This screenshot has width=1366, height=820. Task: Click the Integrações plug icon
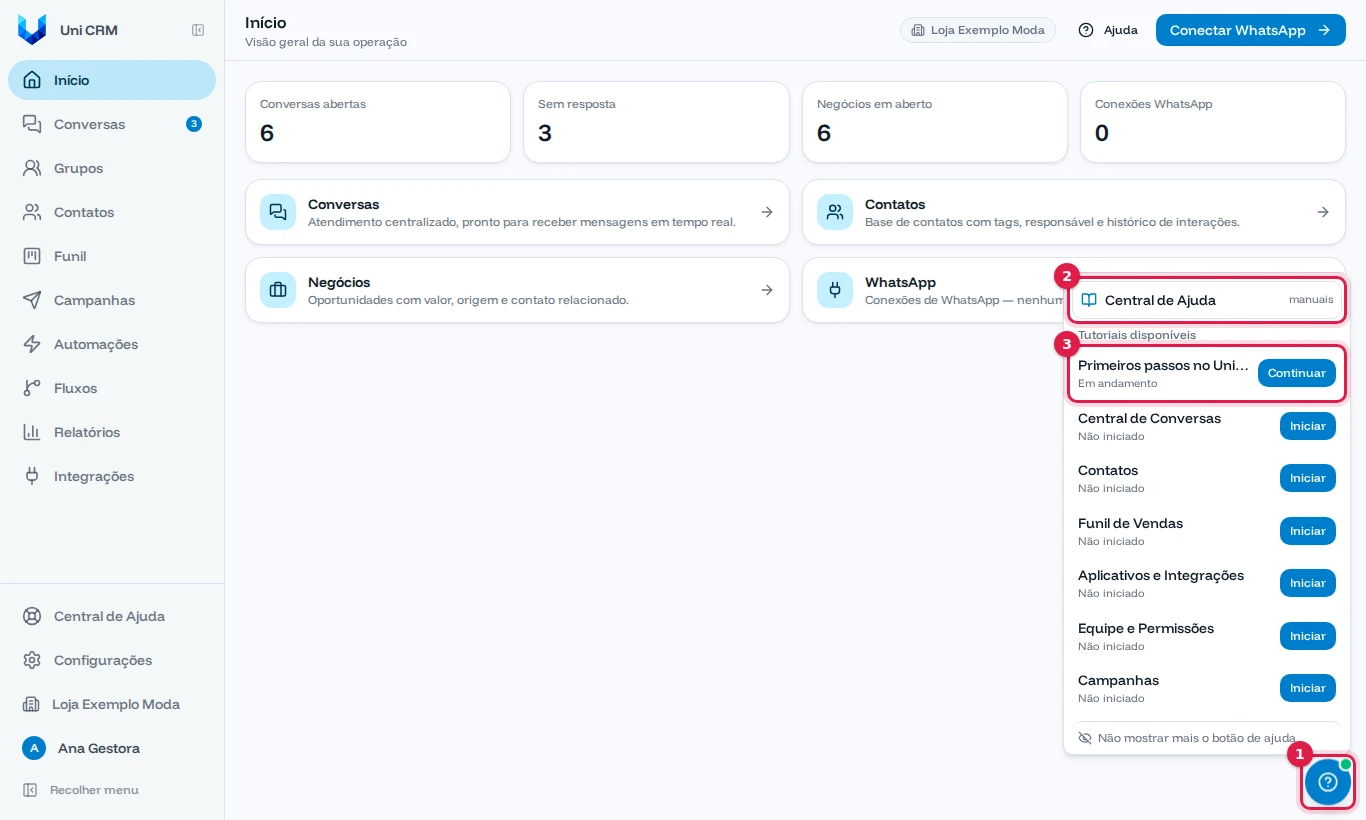click(x=32, y=476)
